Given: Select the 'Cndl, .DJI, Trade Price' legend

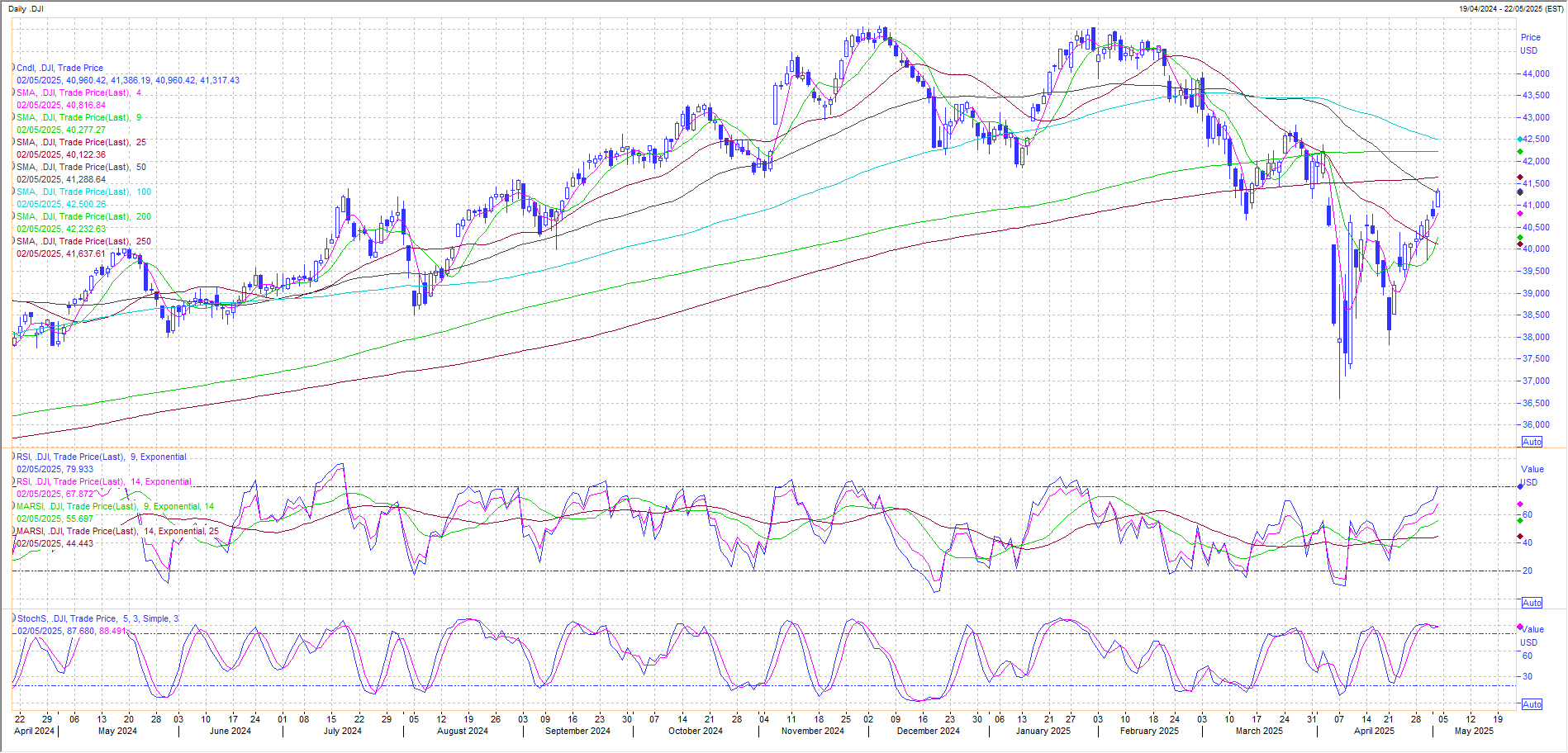Looking at the screenshot, I should coord(59,69).
